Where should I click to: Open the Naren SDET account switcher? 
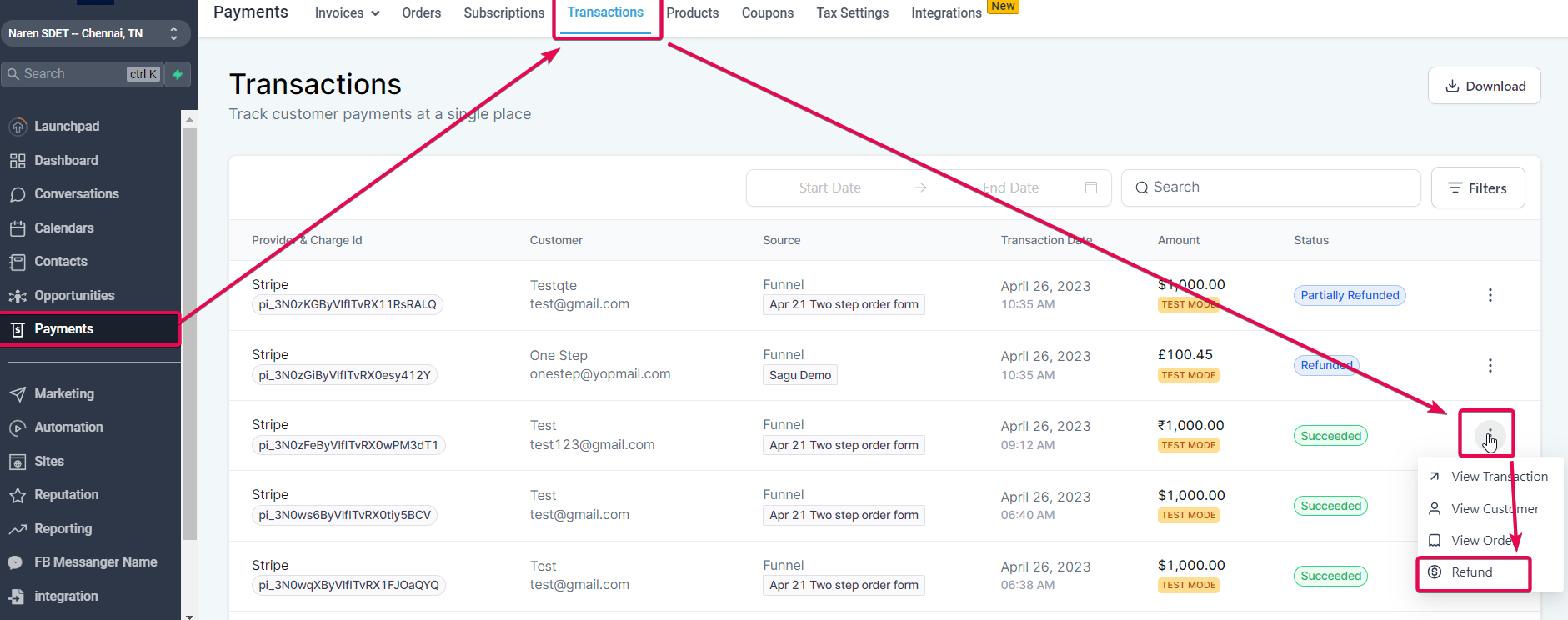click(94, 33)
